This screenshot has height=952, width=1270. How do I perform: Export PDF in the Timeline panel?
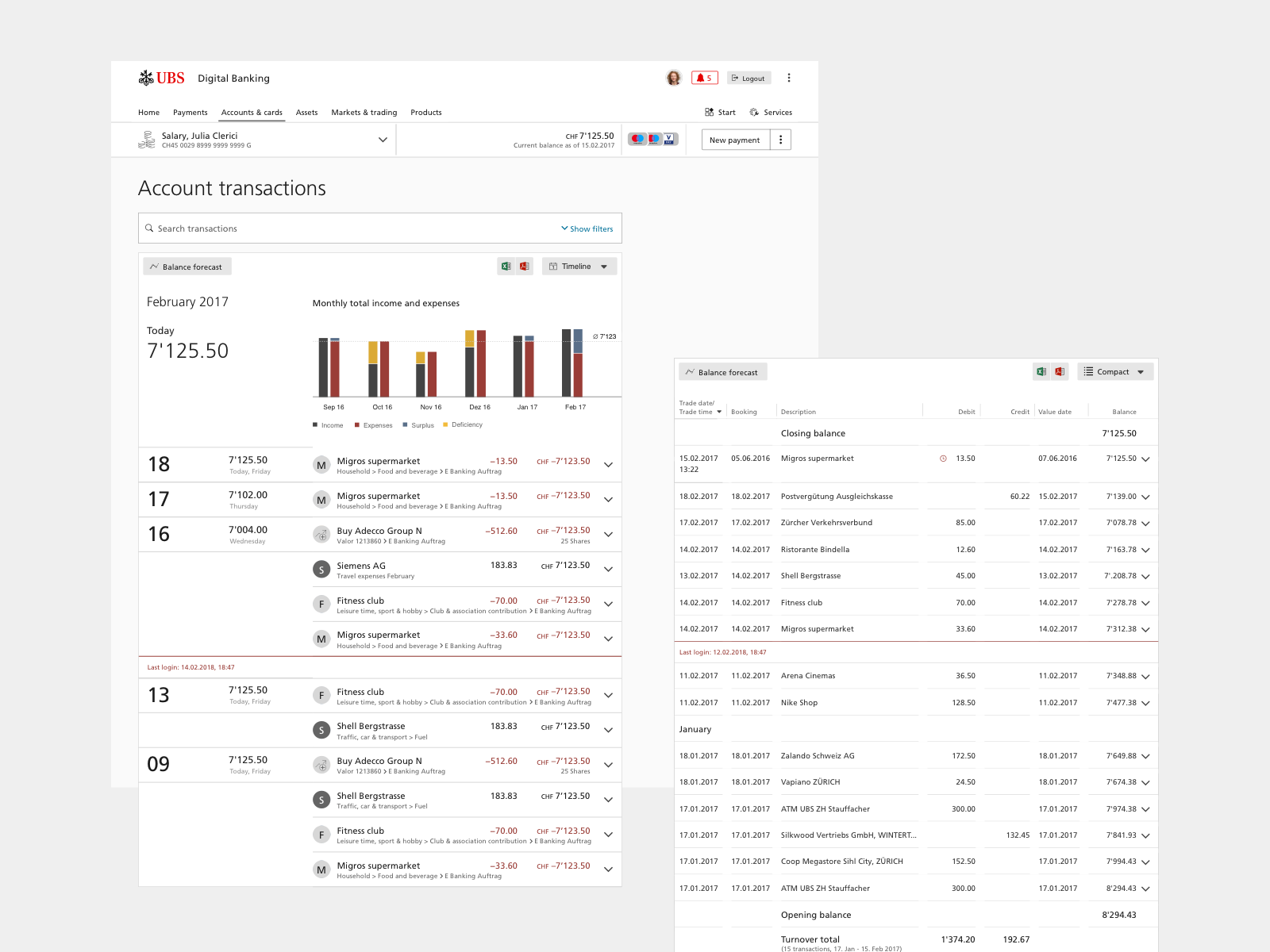pyautogui.click(x=525, y=267)
